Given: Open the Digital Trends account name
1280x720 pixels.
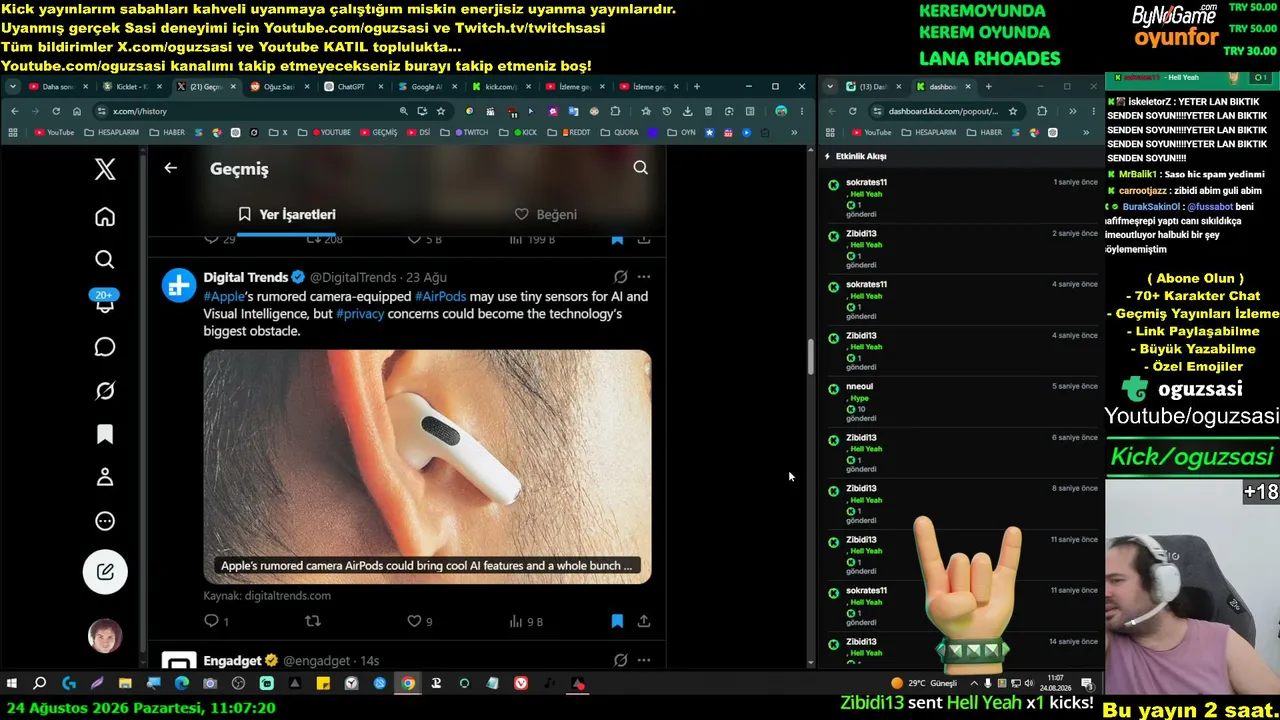Looking at the screenshot, I should (x=246, y=277).
